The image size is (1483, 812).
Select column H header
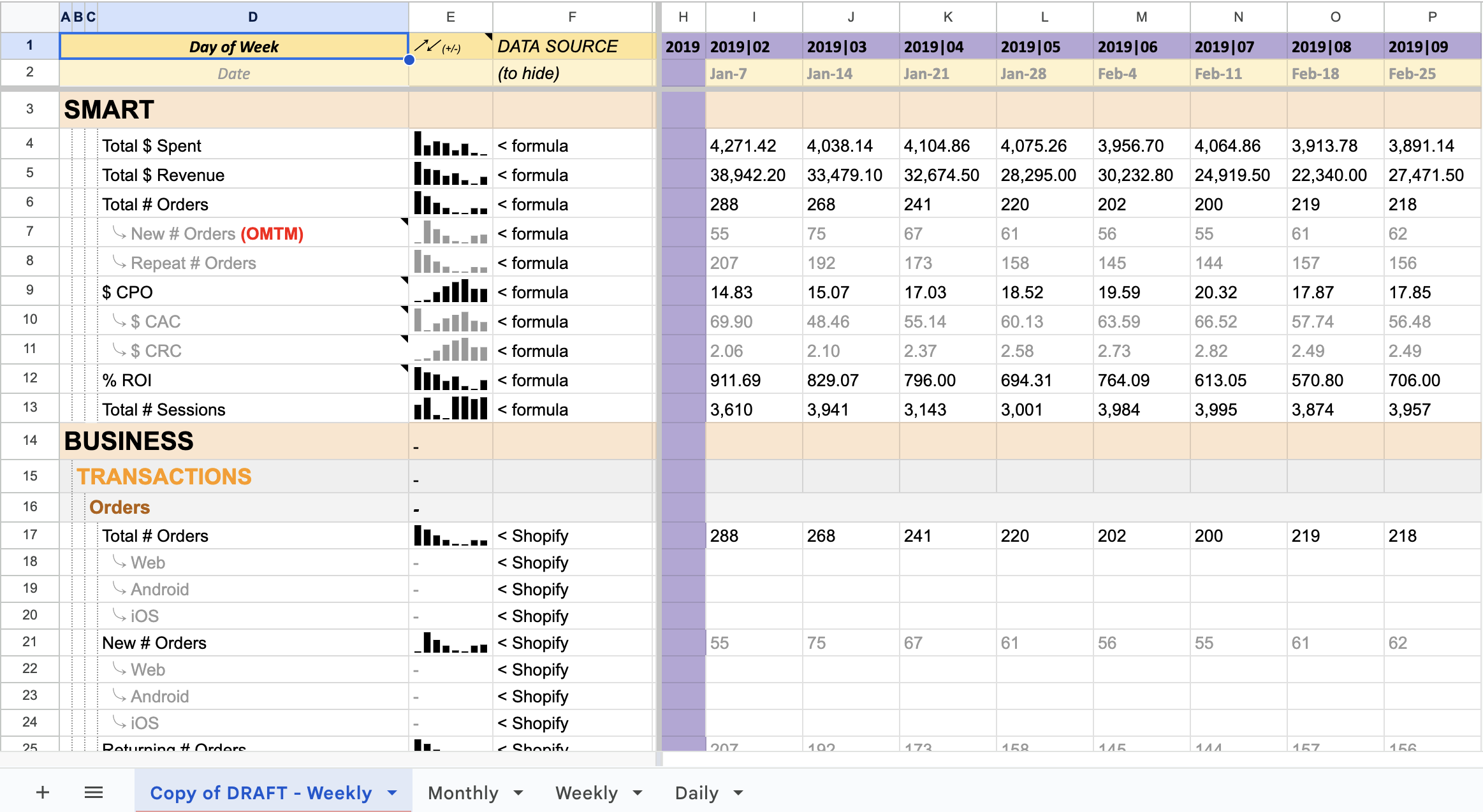coord(683,17)
